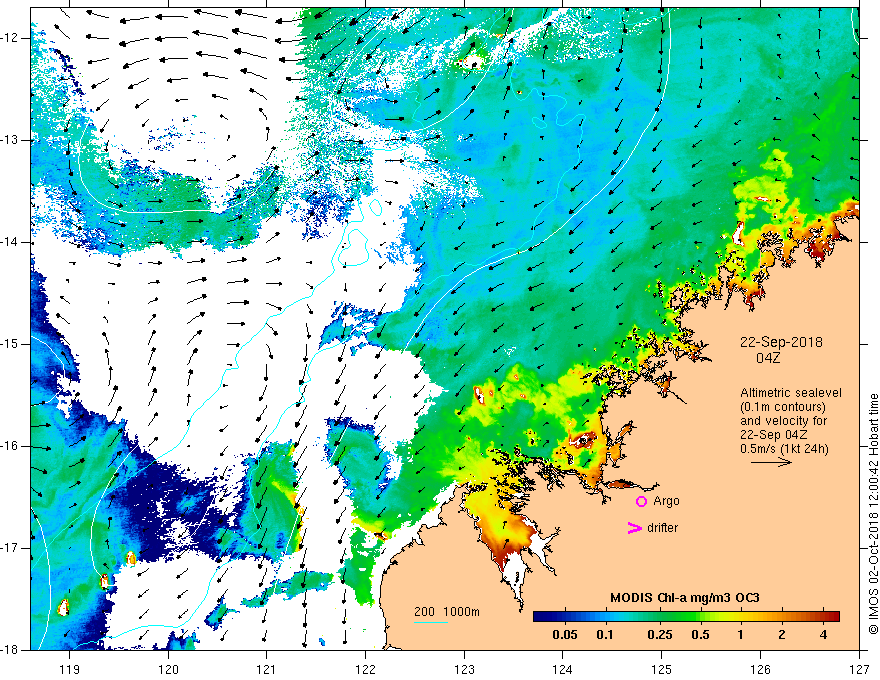This screenshot has width=880, height=680.
Task: Click latitude axis label -16
Action: point(11,446)
